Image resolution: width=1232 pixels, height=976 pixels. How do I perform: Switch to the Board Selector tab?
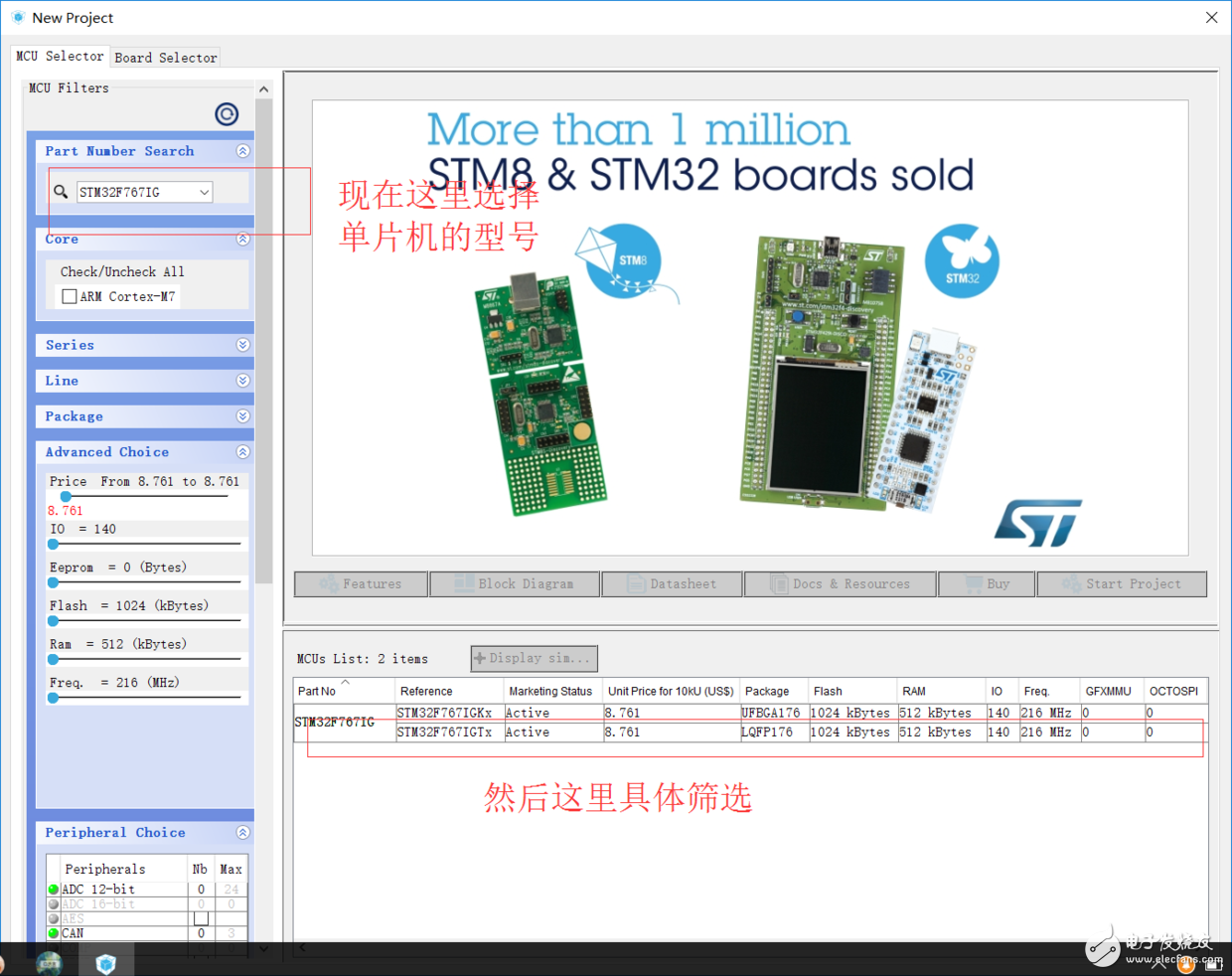pyautogui.click(x=165, y=57)
